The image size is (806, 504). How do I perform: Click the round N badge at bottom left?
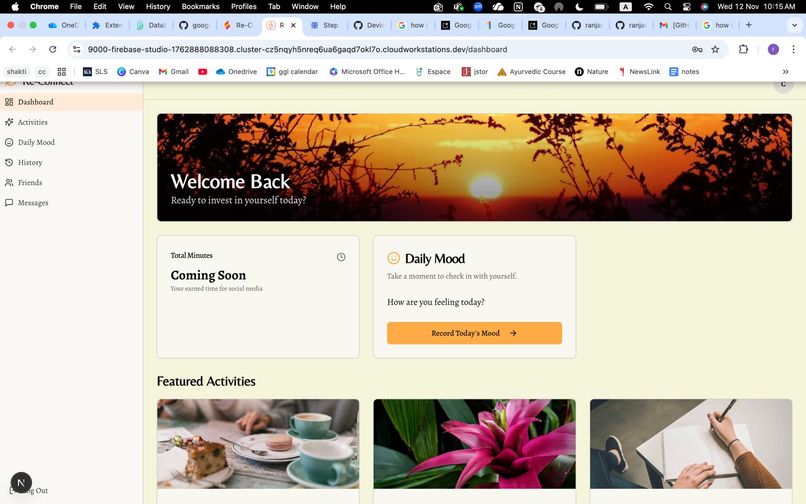click(21, 482)
